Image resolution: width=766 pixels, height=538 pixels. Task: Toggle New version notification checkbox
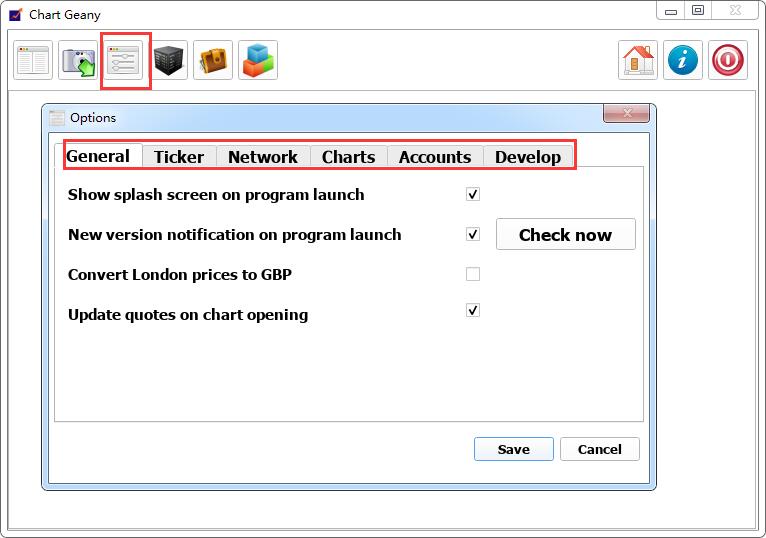pyautogui.click(x=473, y=235)
